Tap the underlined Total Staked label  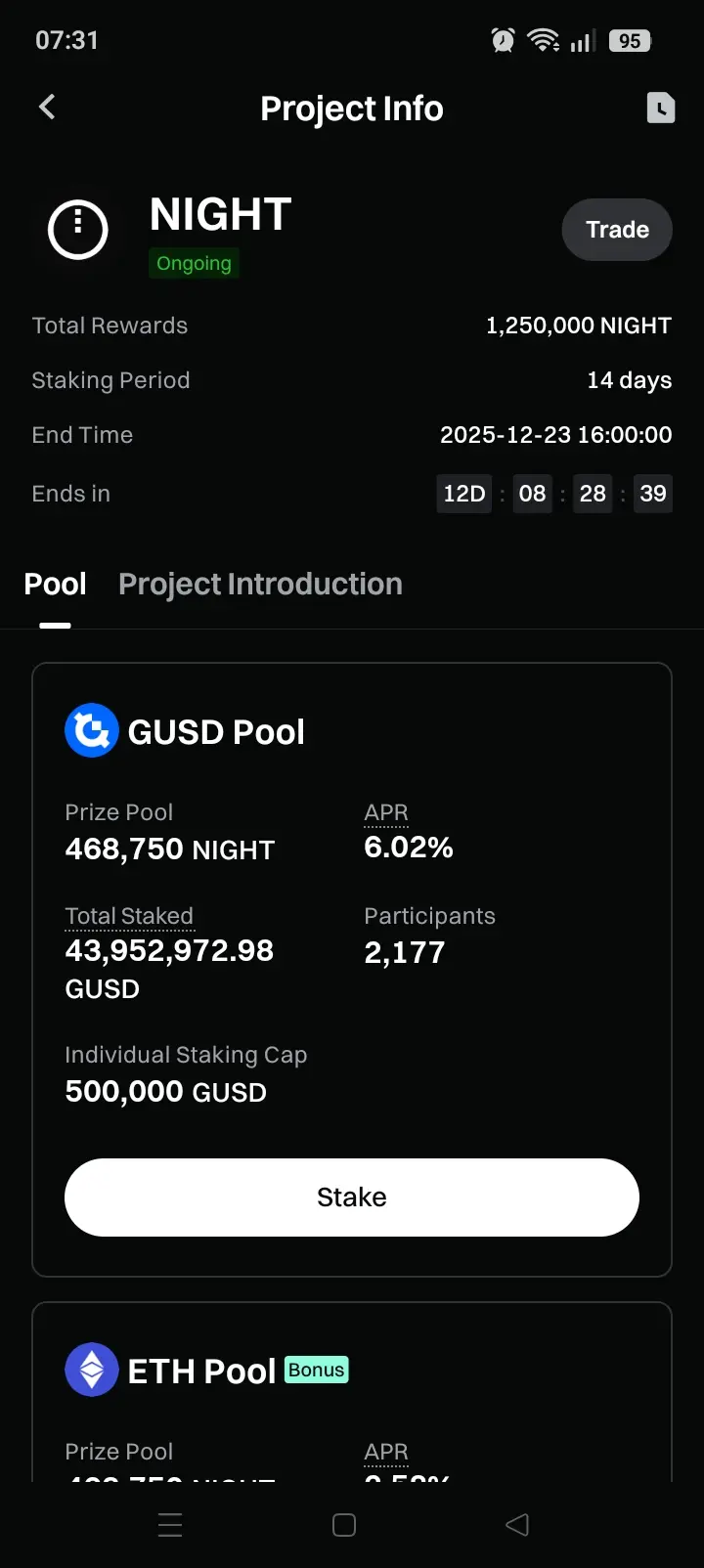click(x=129, y=917)
